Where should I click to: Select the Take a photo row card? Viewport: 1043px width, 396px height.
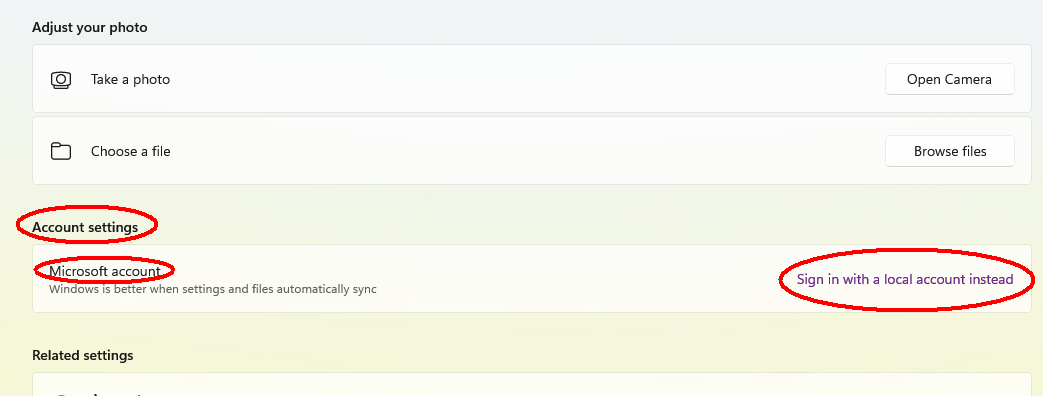[x=532, y=79]
